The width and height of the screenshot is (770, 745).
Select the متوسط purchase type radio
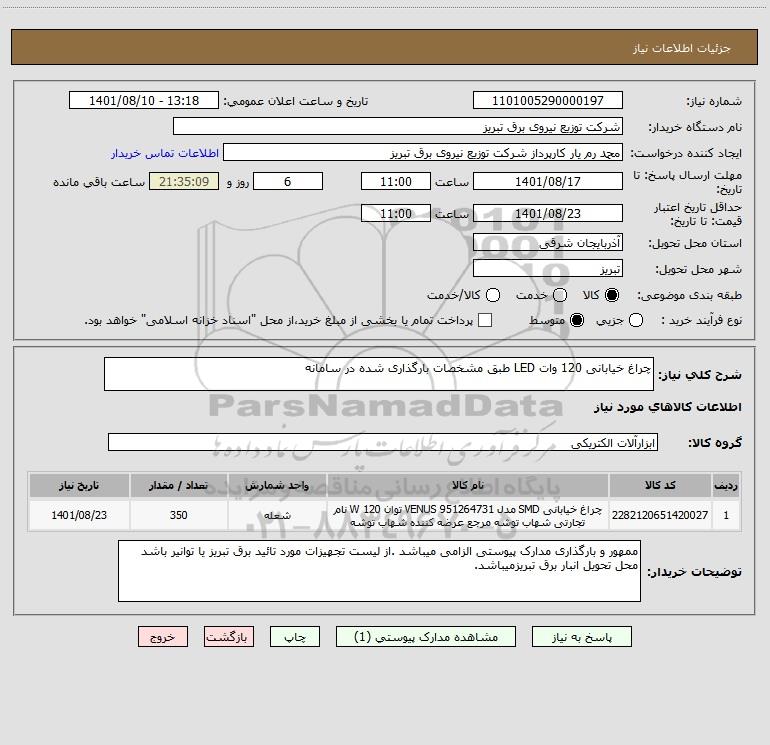(x=577, y=320)
